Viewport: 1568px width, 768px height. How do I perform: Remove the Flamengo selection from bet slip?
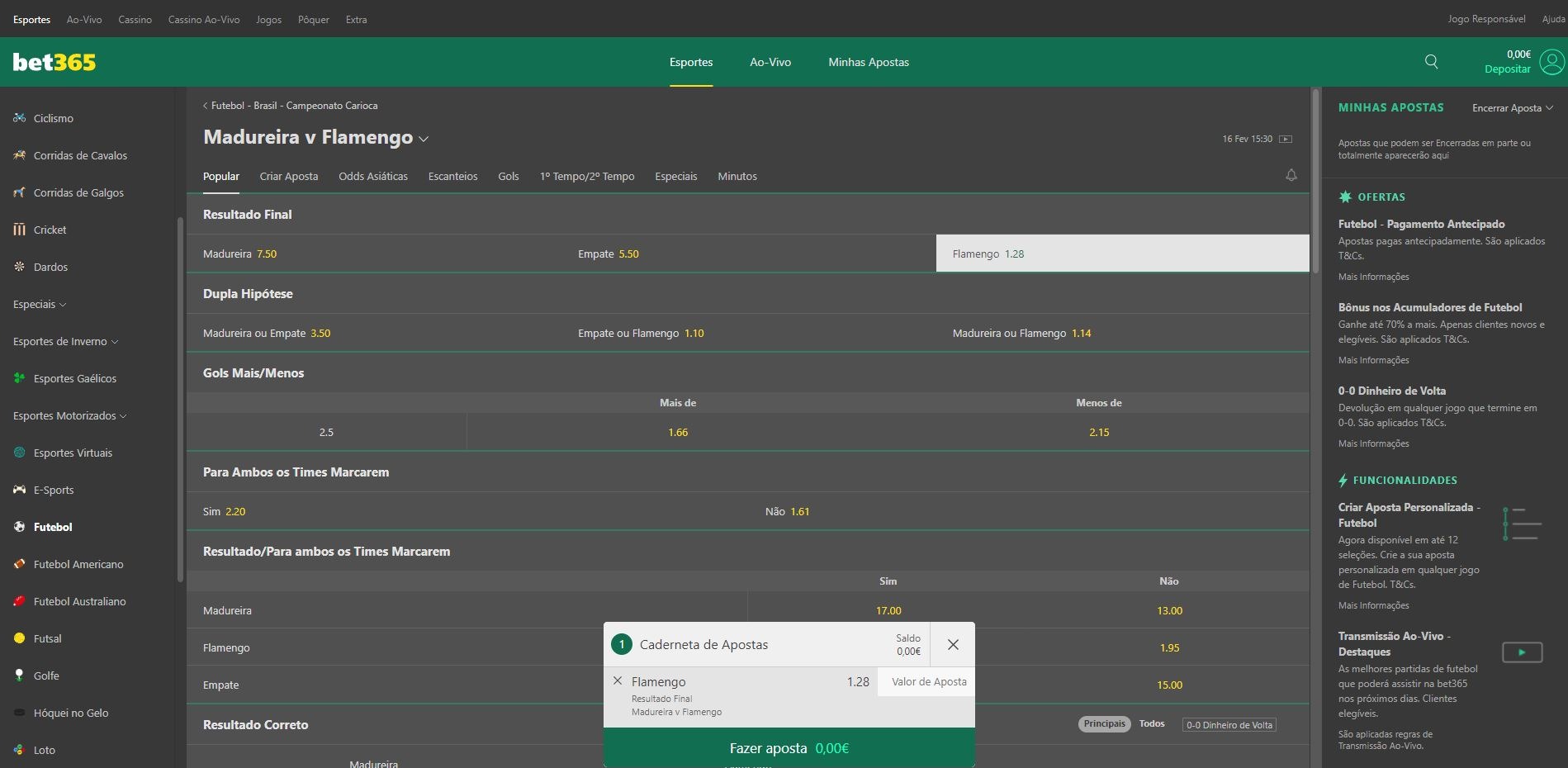point(618,681)
